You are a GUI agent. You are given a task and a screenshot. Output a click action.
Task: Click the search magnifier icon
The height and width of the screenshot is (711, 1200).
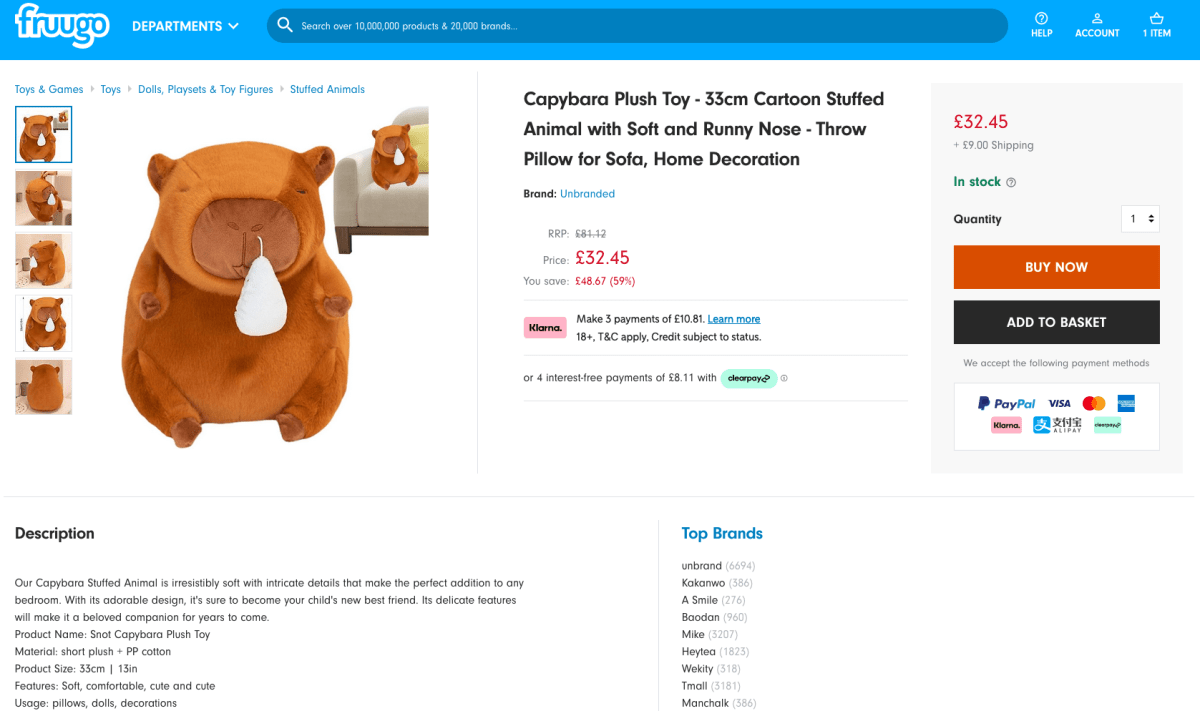point(285,25)
